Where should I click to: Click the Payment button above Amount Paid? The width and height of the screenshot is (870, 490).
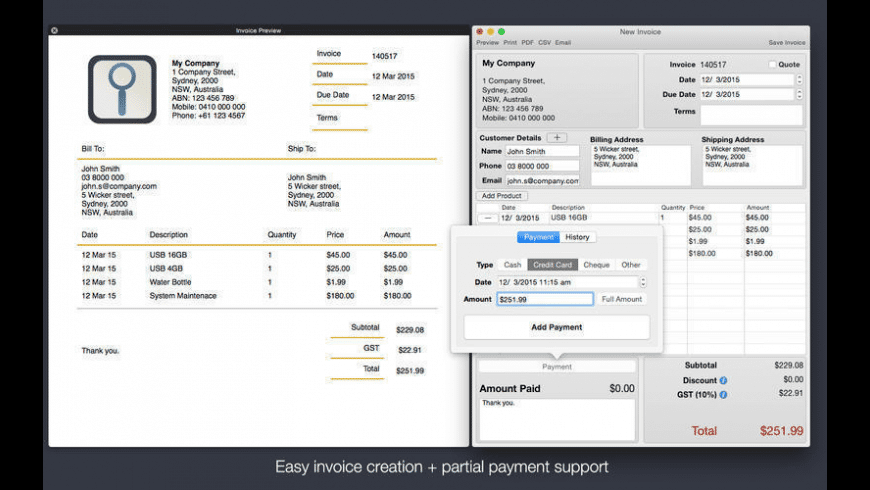pos(557,367)
